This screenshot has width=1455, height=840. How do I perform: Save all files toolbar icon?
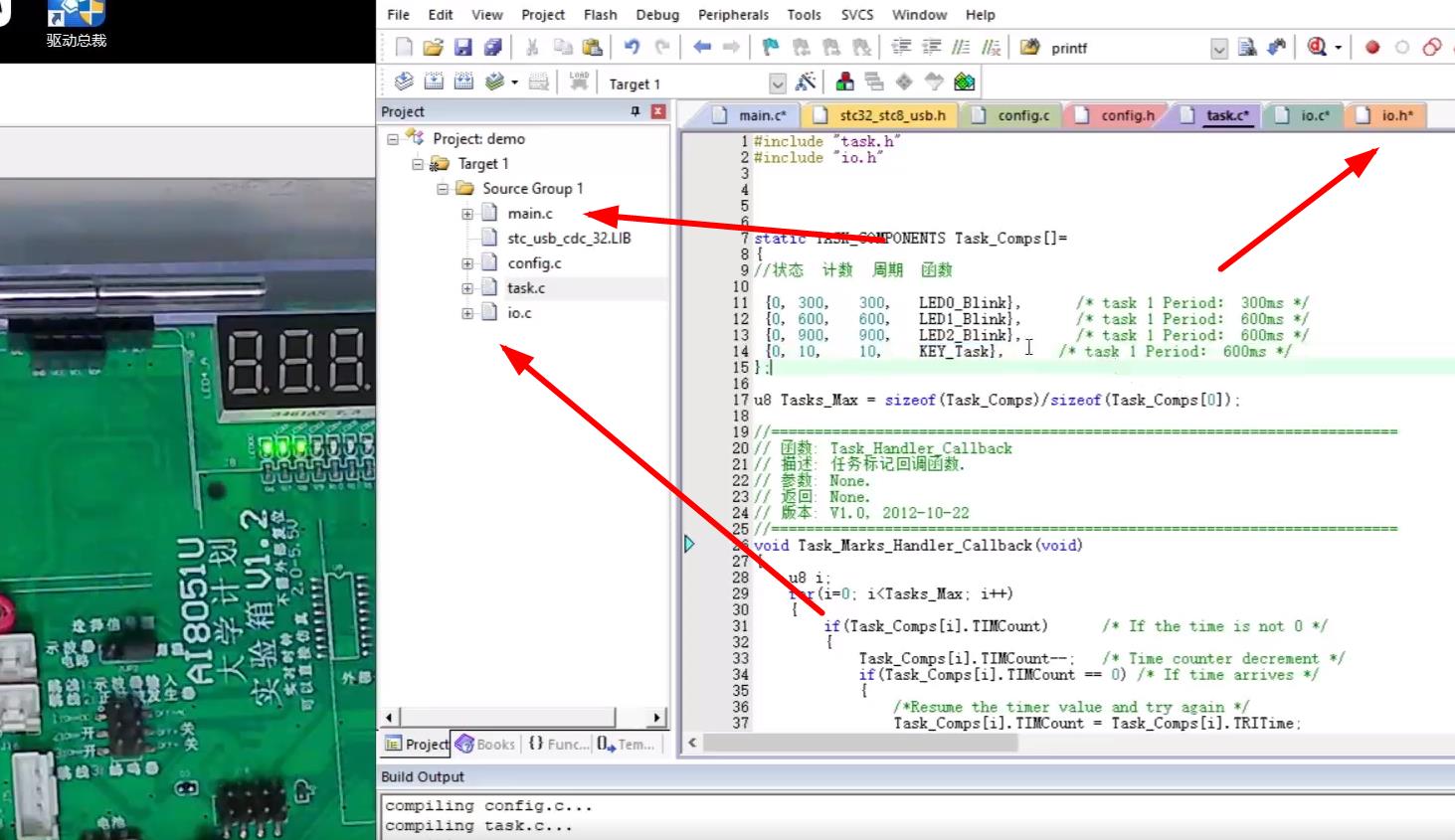[x=492, y=48]
